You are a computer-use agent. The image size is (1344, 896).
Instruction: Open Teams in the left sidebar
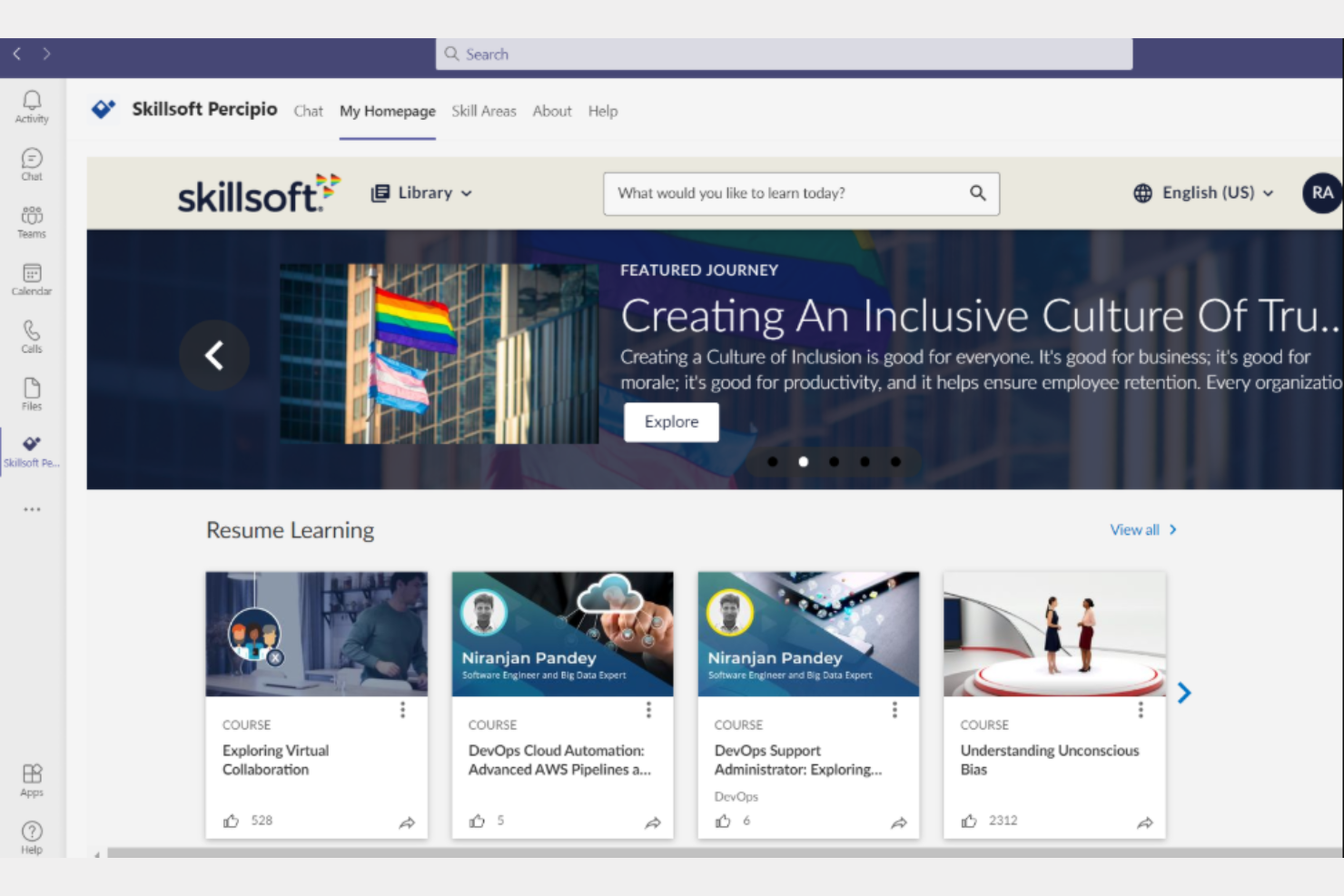click(x=32, y=222)
